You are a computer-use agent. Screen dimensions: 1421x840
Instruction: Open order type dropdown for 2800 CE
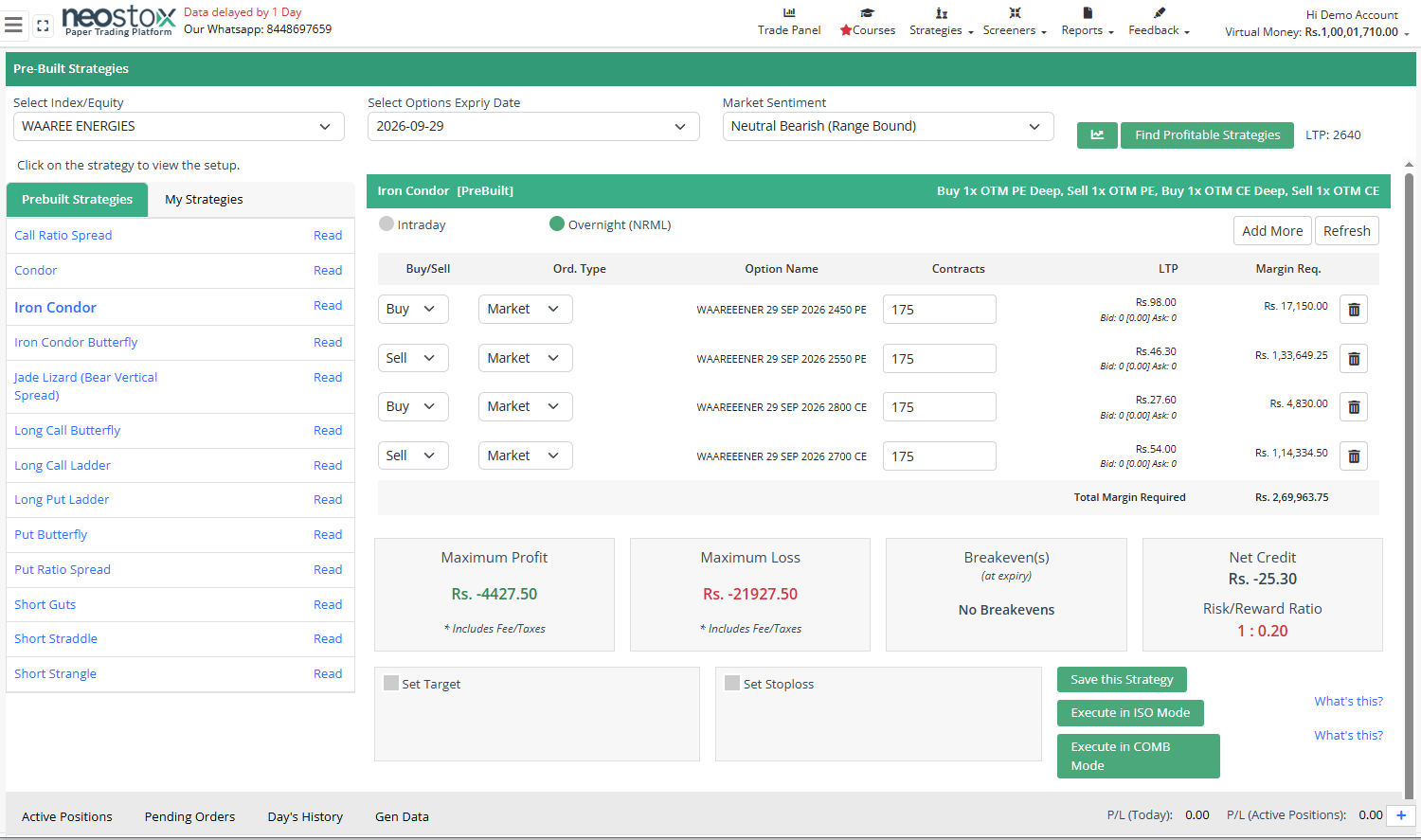[526, 406]
